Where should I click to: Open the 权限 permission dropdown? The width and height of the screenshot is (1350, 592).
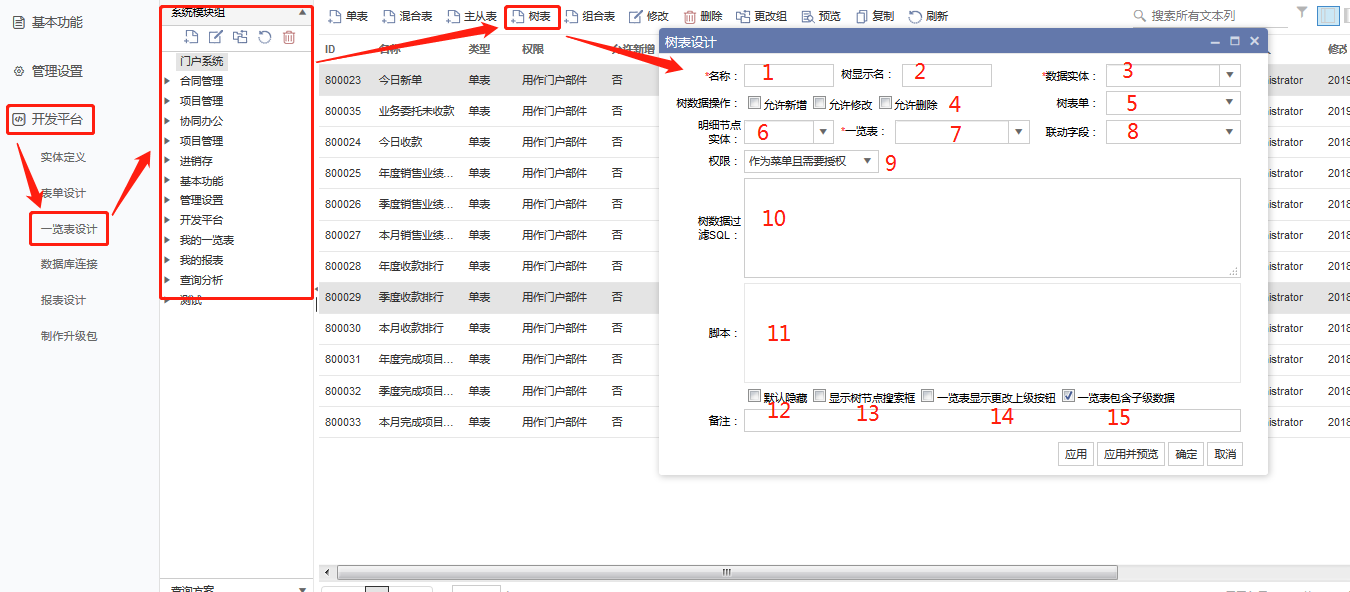[866, 161]
